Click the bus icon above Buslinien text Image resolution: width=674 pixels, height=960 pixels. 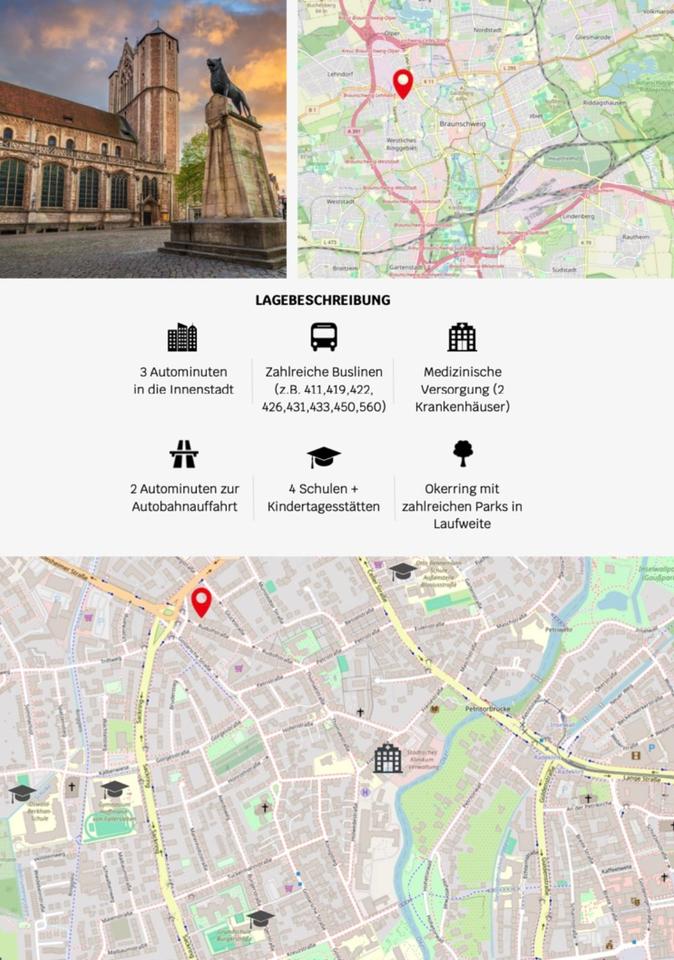click(324, 337)
